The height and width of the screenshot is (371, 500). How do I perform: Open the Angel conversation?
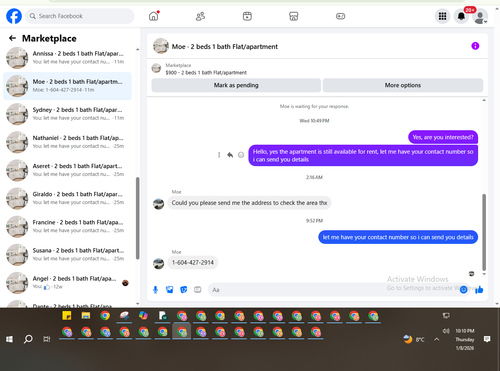pos(67,283)
